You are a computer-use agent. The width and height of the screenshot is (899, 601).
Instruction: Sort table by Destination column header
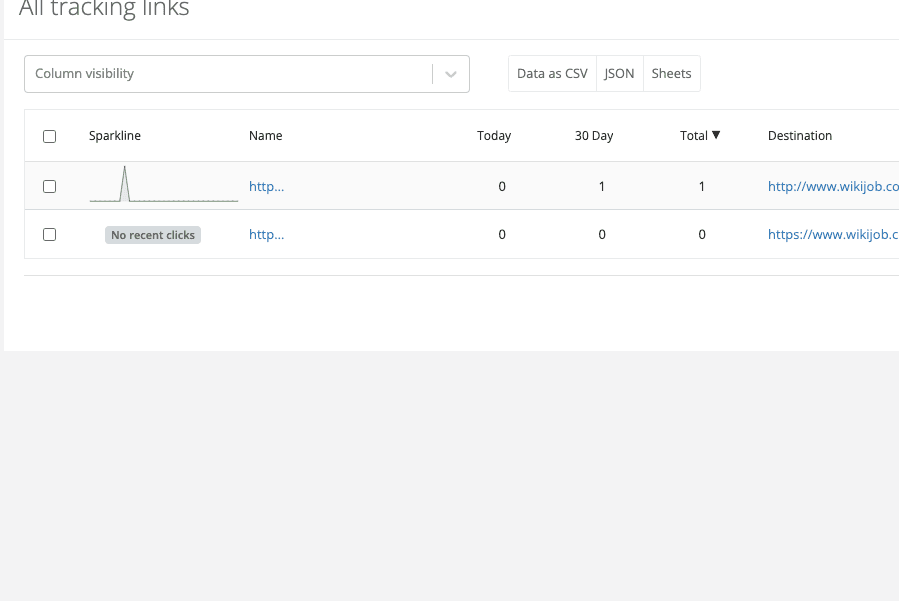800,136
